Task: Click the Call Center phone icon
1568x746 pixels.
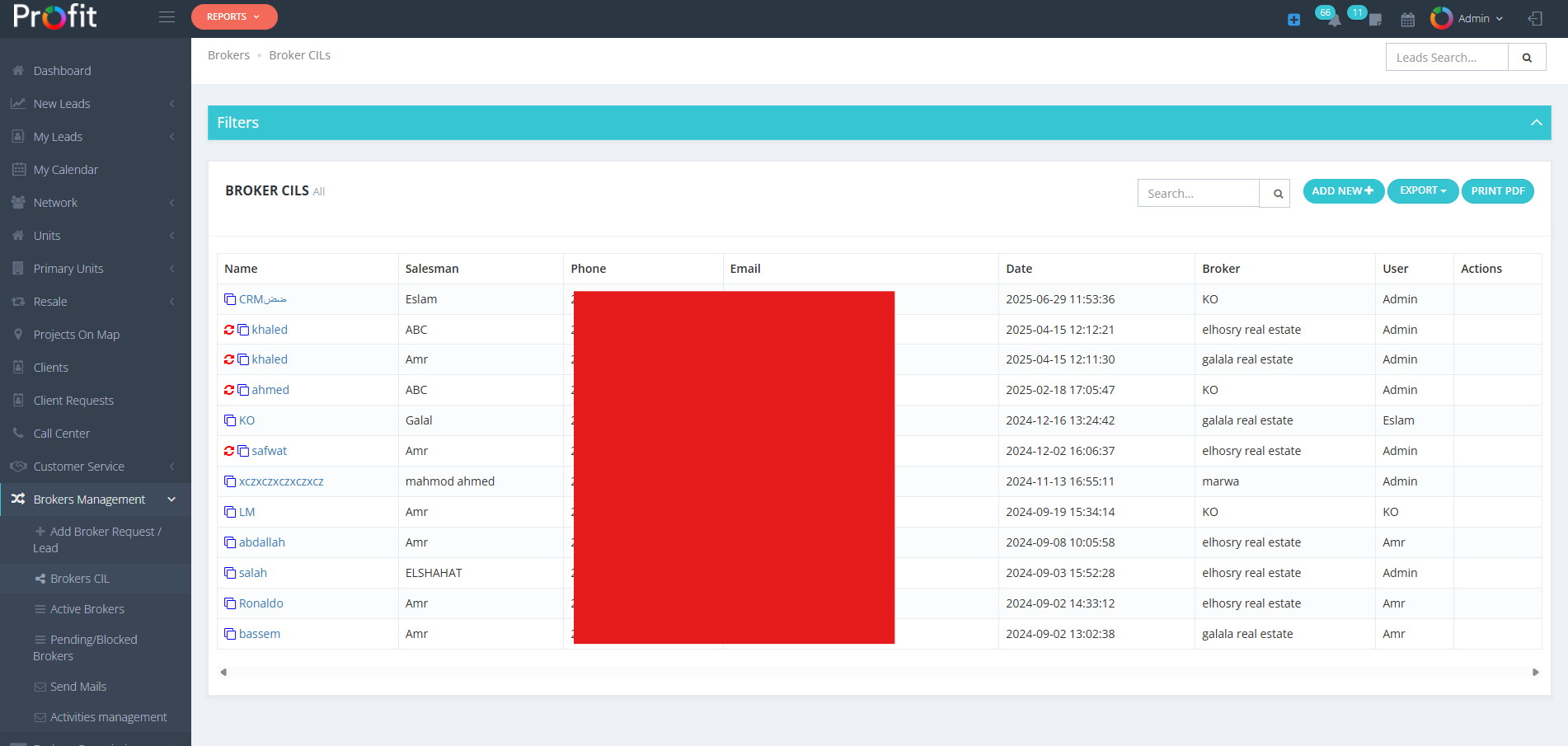Action: click(x=17, y=433)
